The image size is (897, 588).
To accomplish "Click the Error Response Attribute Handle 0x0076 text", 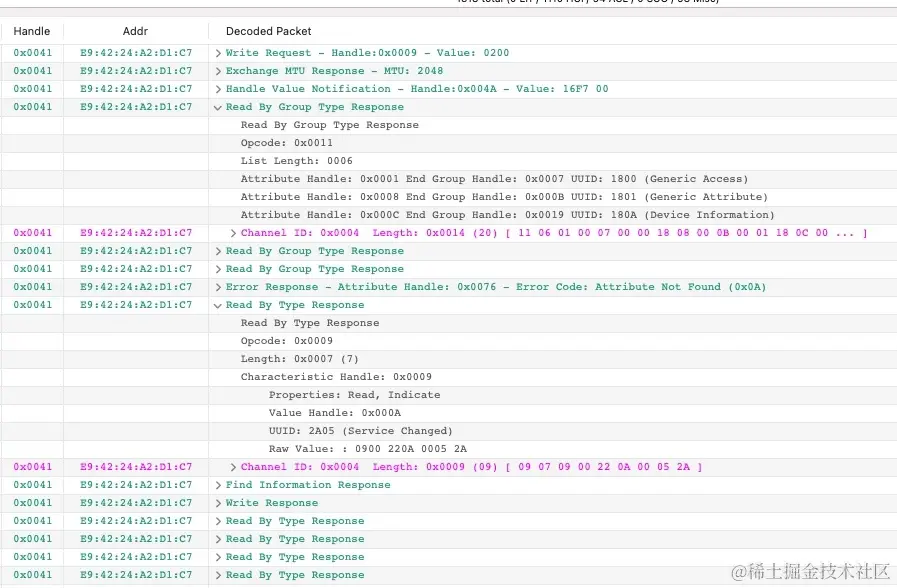I will pos(495,287).
